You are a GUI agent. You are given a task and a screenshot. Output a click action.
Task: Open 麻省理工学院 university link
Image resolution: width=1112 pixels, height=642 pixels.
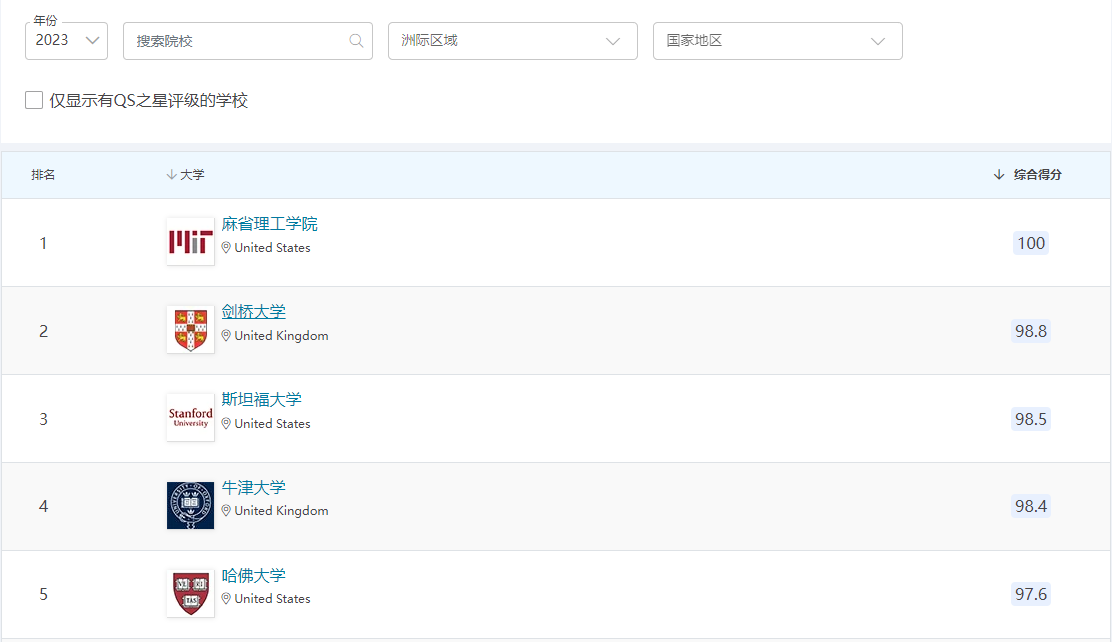pos(269,224)
